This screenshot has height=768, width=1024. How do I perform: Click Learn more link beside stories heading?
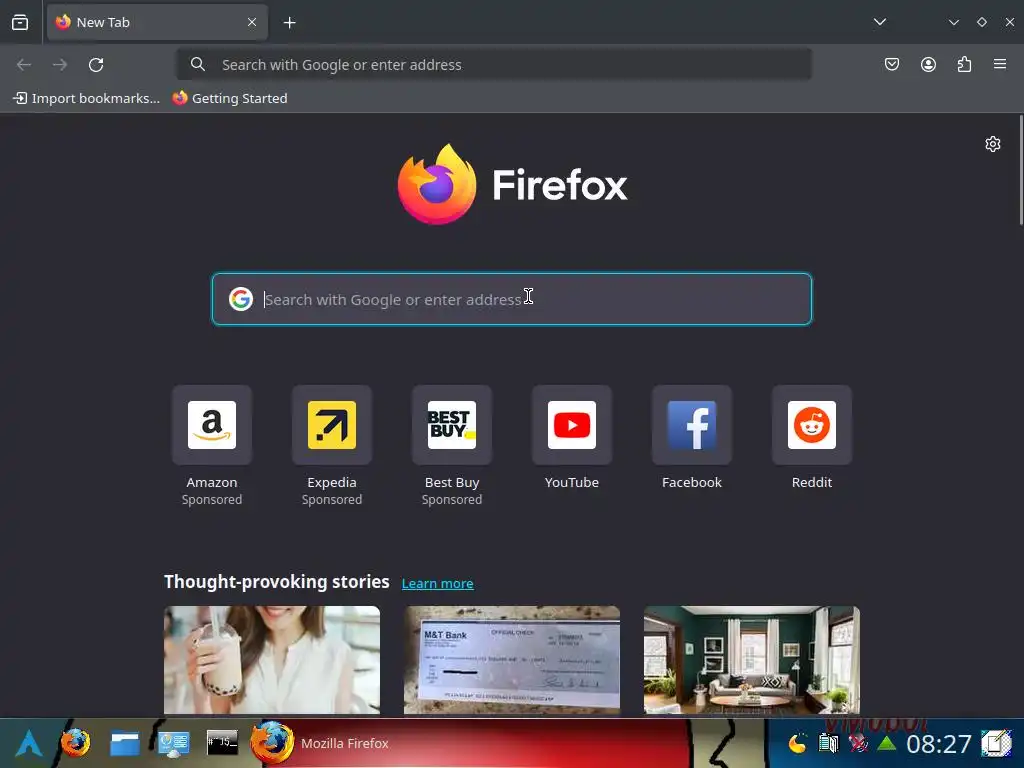pyautogui.click(x=438, y=583)
